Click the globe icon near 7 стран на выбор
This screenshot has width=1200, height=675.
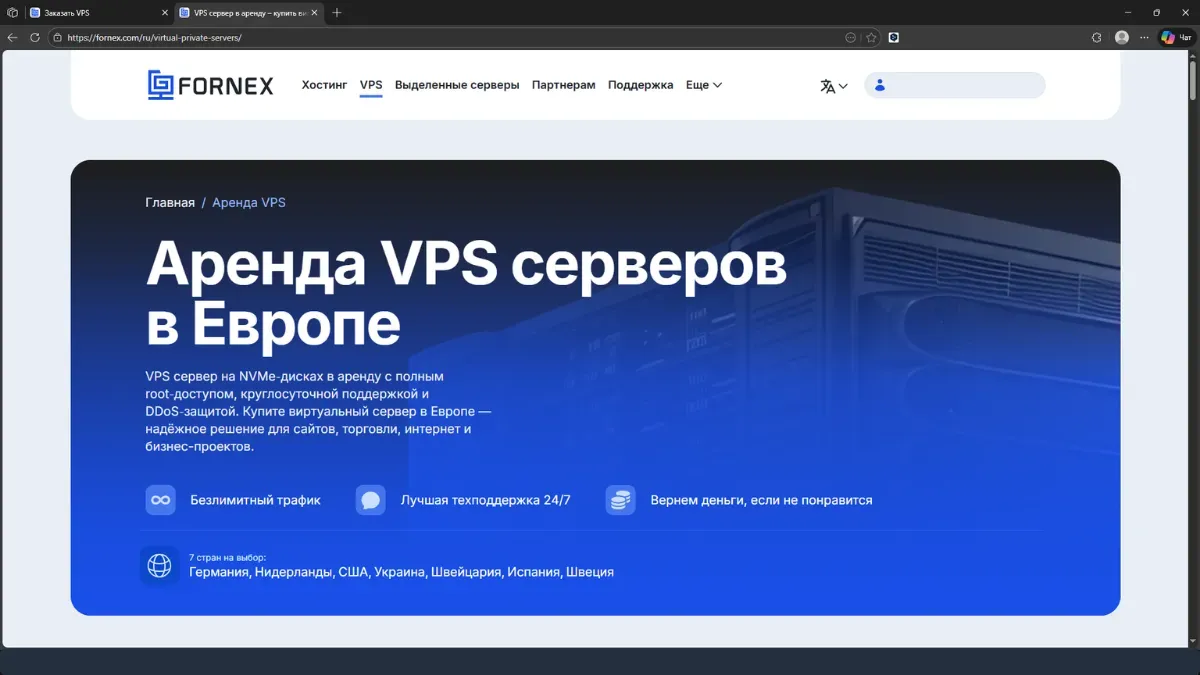point(158,565)
